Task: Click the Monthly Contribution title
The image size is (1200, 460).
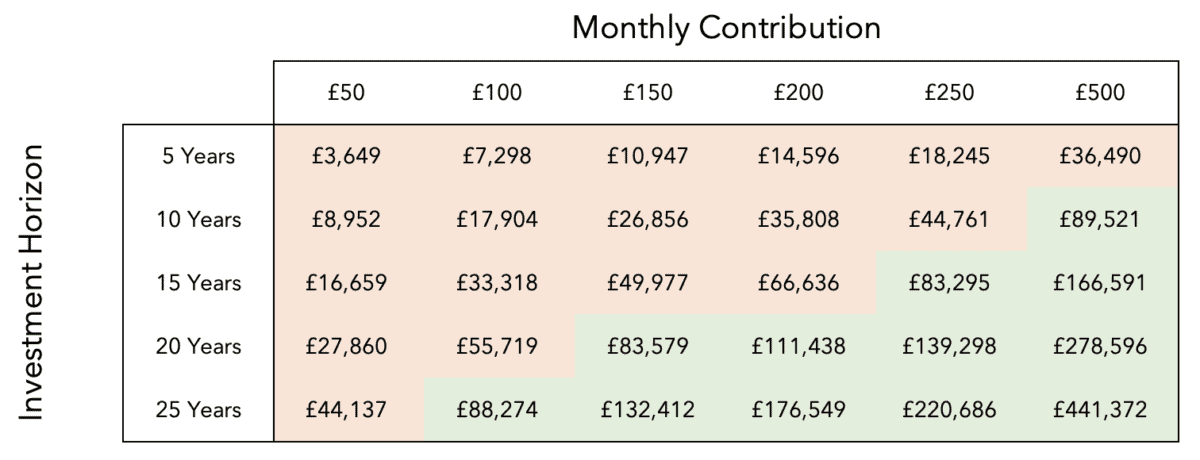Action: (x=726, y=28)
